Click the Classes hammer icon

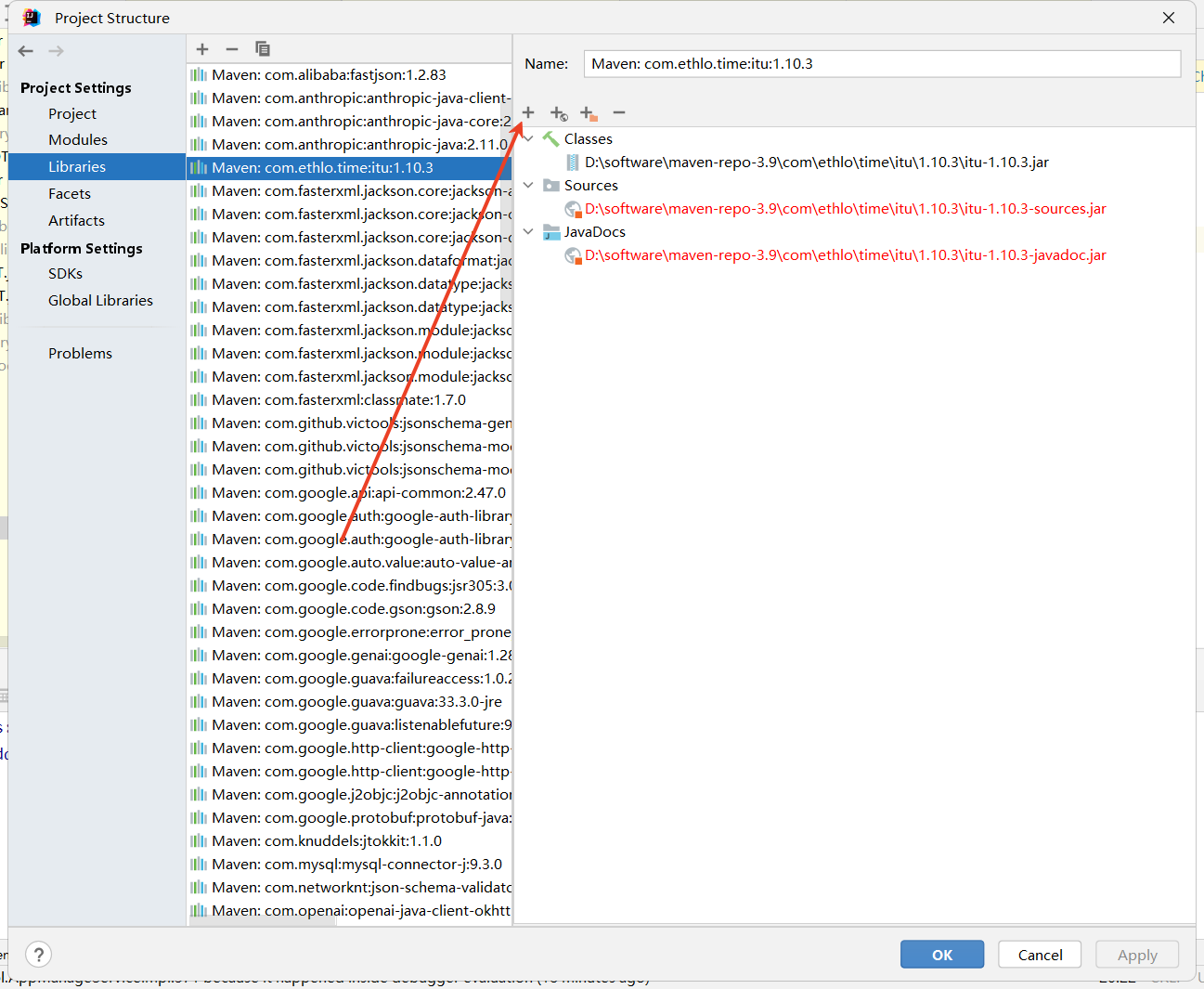point(551,139)
